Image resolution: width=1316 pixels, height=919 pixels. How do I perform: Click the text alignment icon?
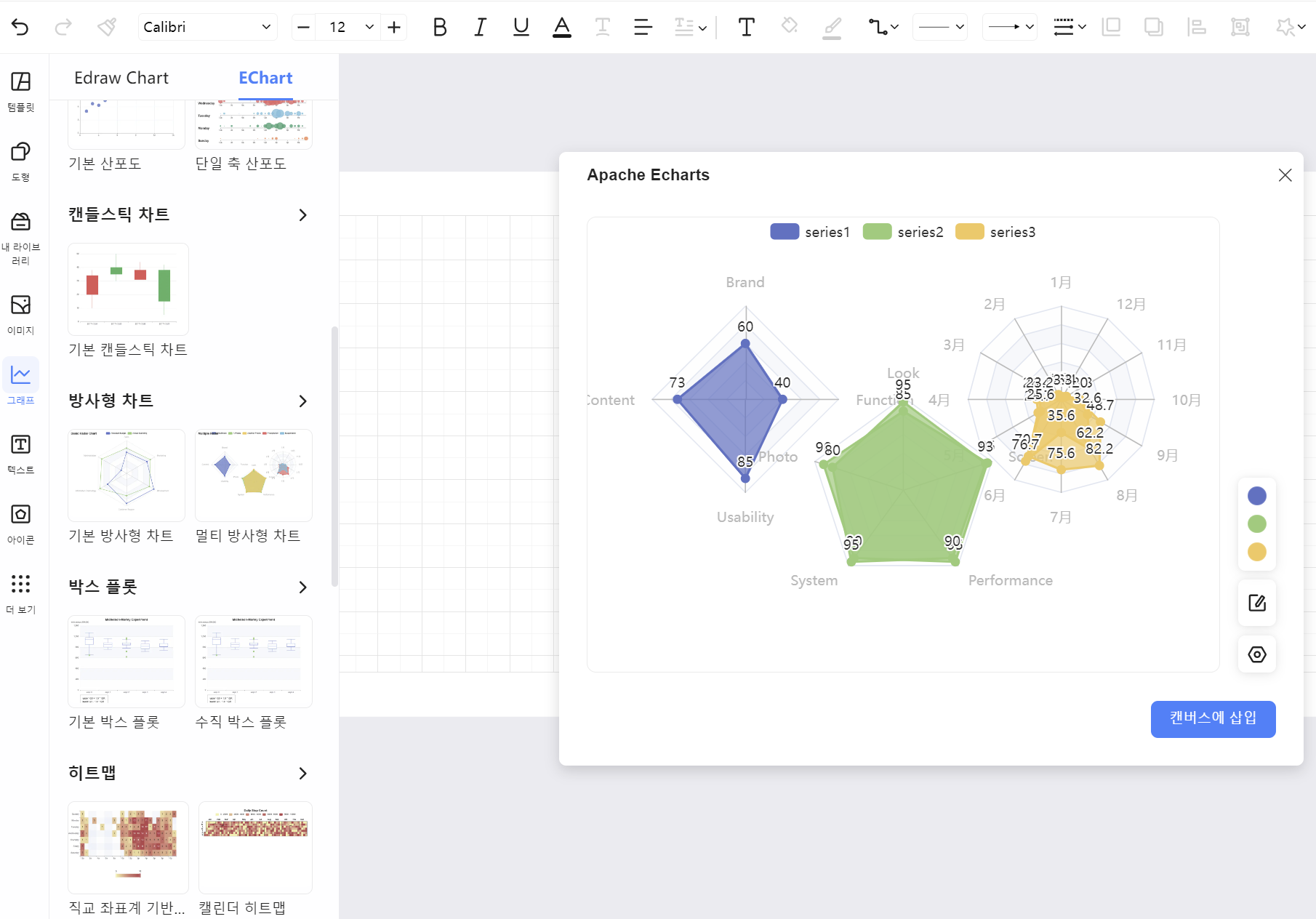[643, 27]
